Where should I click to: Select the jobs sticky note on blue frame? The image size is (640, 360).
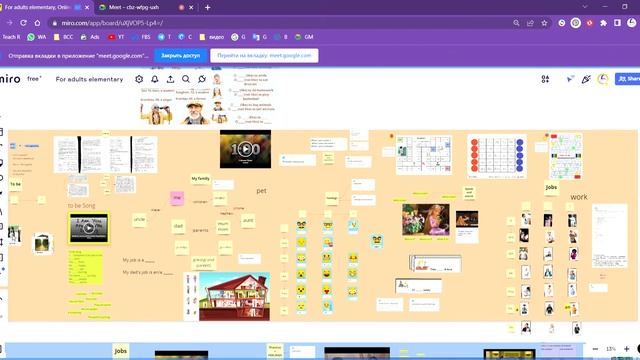(120, 351)
